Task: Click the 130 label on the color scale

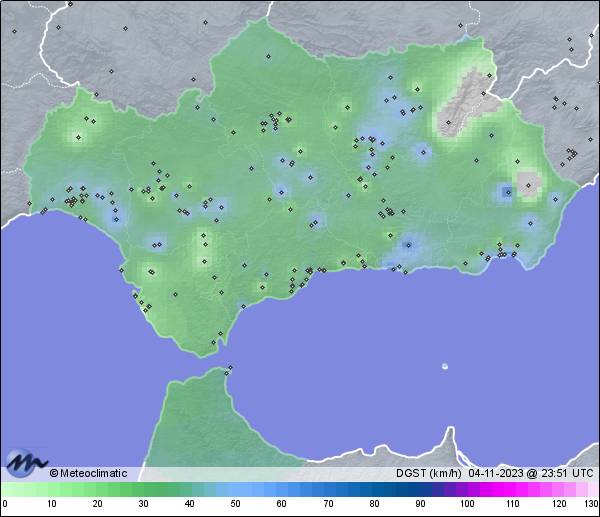Action: pos(591,504)
